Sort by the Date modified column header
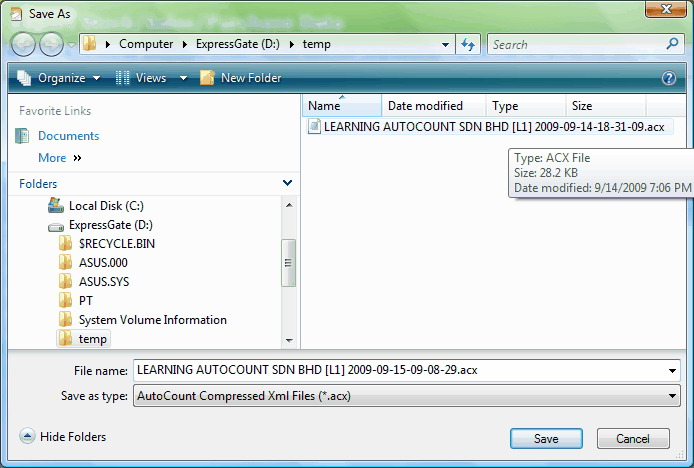694x468 pixels. (x=434, y=106)
